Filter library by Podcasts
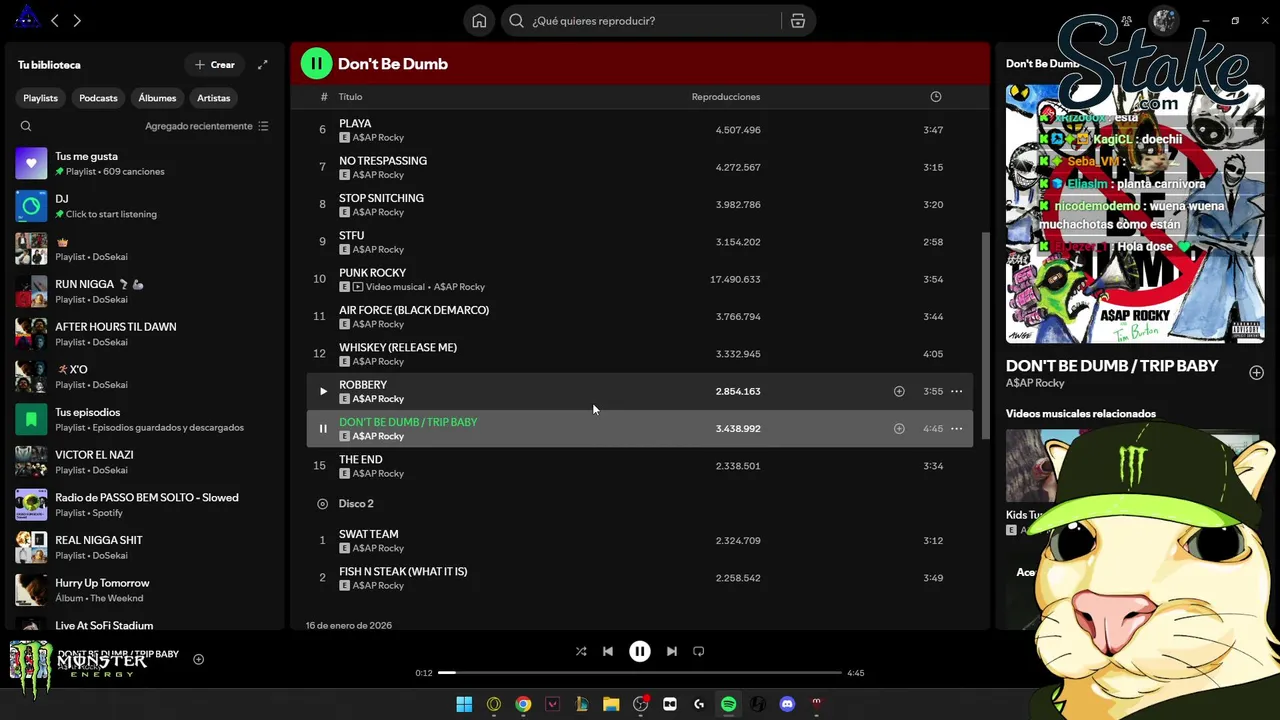Image resolution: width=1280 pixels, height=720 pixels. [x=98, y=98]
